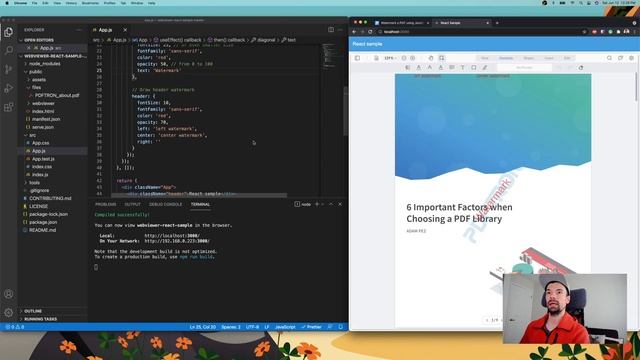Screen dimensions: 640x360
Task: Open a new tab in Chrome
Action: coord(497,23)
